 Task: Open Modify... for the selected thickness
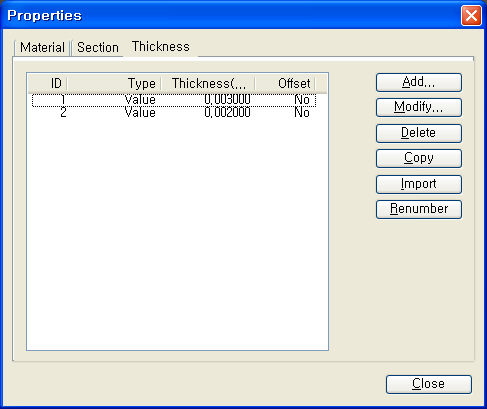419,107
